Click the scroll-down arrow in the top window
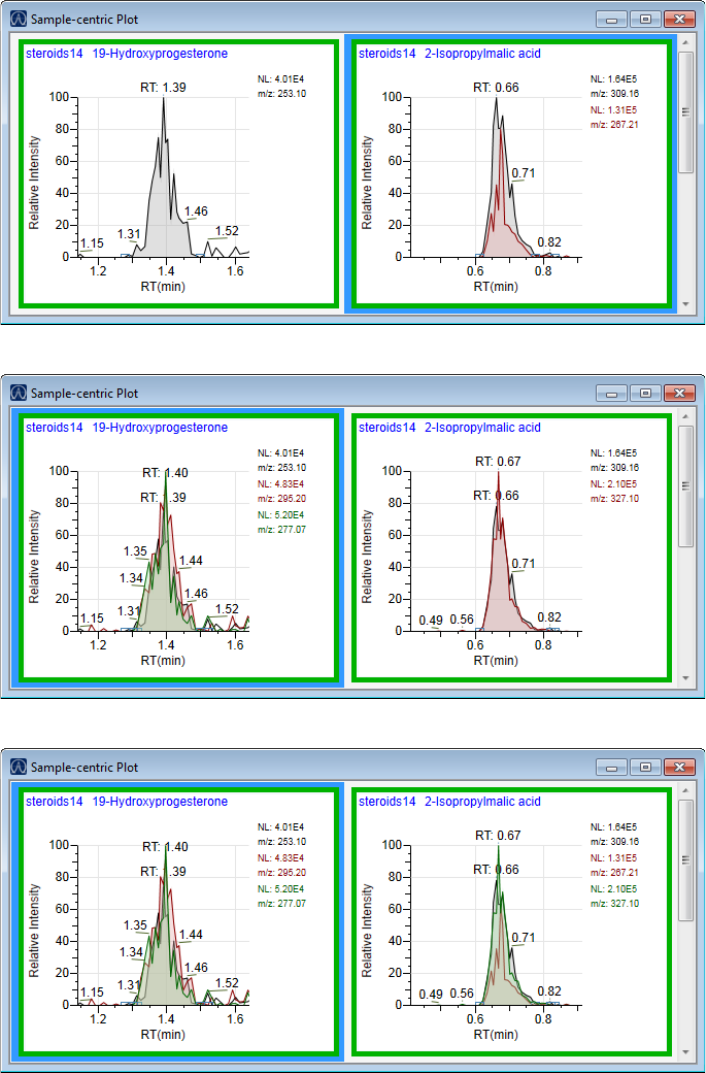Image resolution: width=706 pixels, height=1073 pixels. 685,304
